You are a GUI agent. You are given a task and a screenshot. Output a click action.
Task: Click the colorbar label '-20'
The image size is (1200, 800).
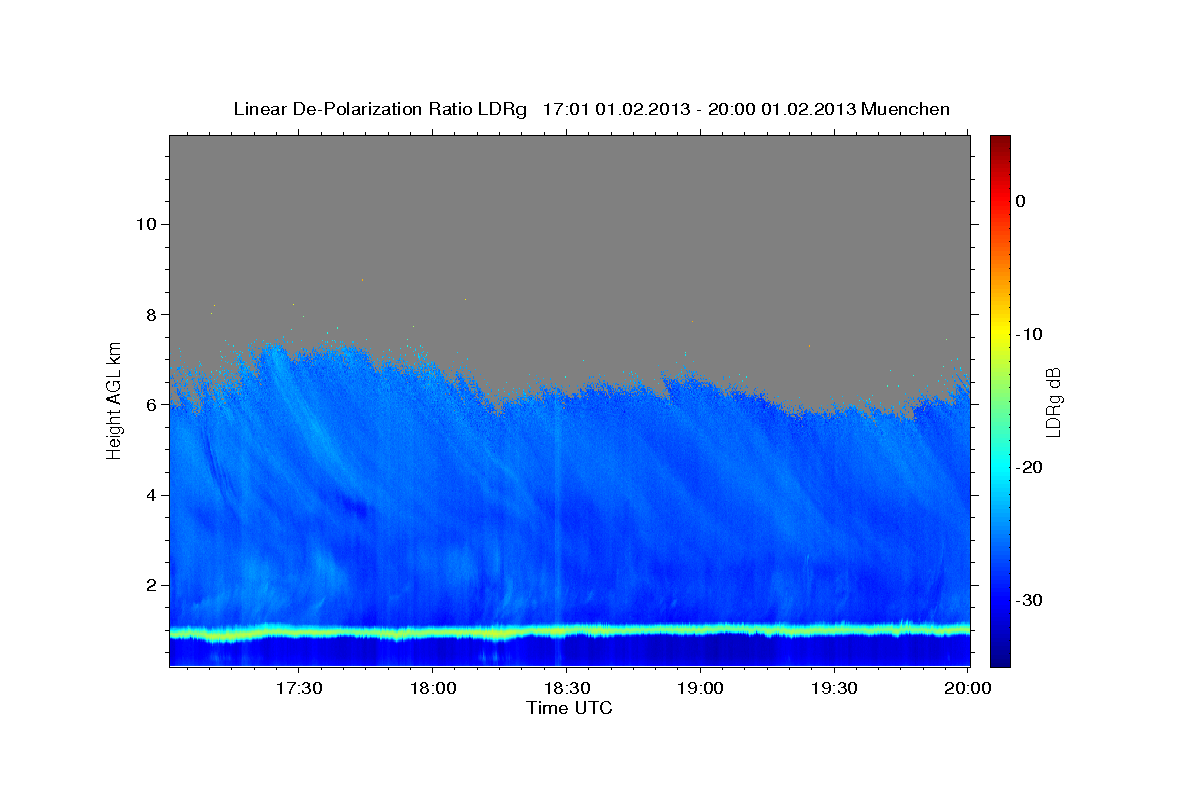pyautogui.click(x=1031, y=467)
